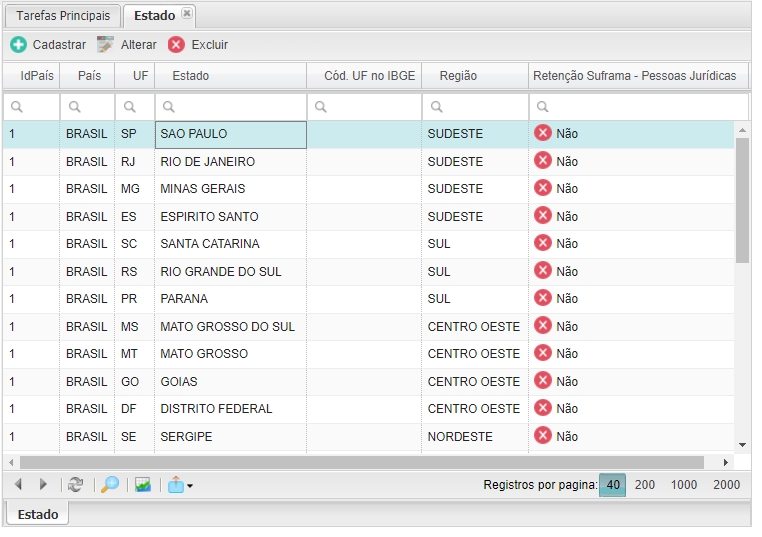Click the red Não icon in DISTRITO FEDERAL row
Image resolution: width=762 pixels, height=537 pixels.
543,408
